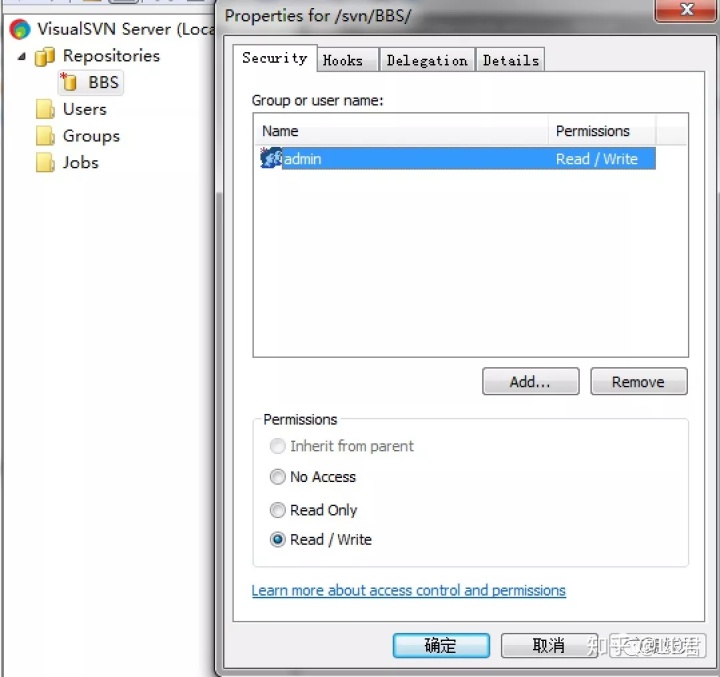Select the No Access radio button
The image size is (720, 677).
[x=277, y=477]
